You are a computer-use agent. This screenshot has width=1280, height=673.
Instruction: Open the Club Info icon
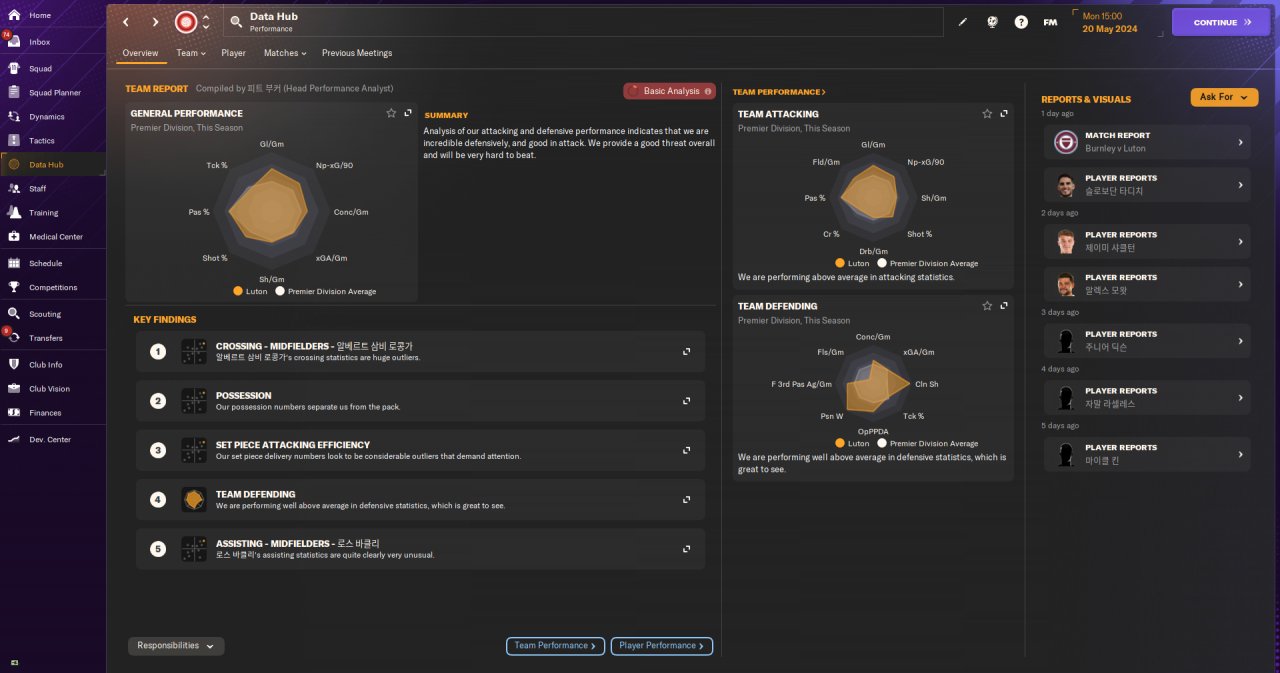(x=14, y=365)
